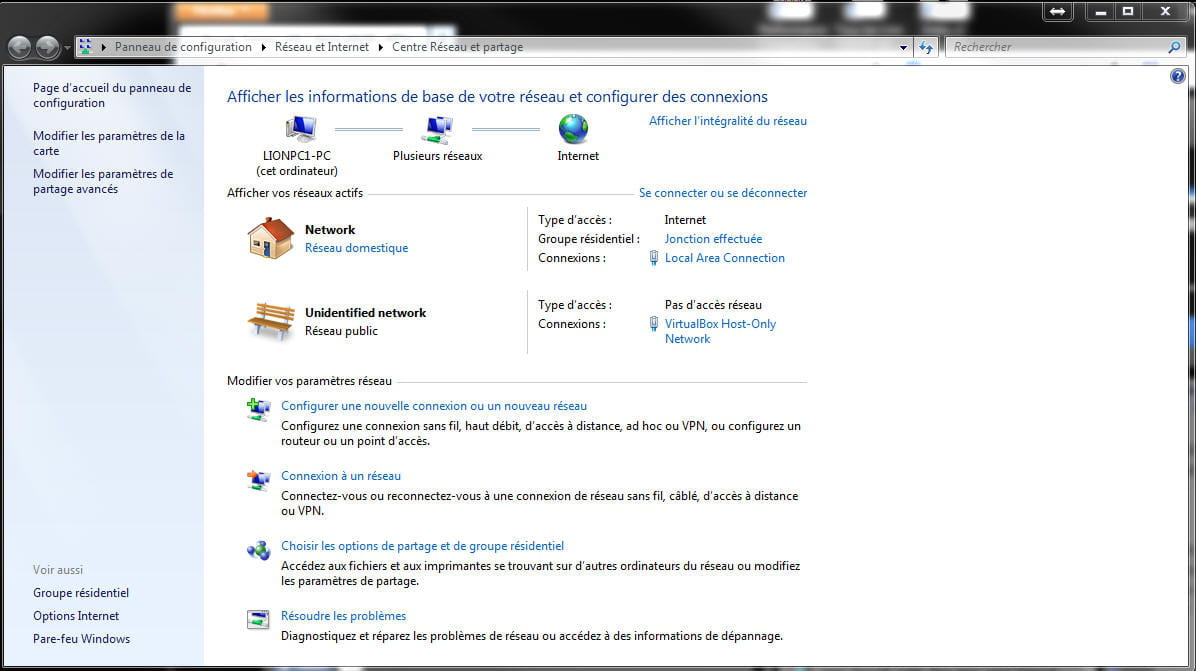The height and width of the screenshot is (671, 1196).
Task: Open the address bar history dropdown arrow
Action: coord(903,47)
